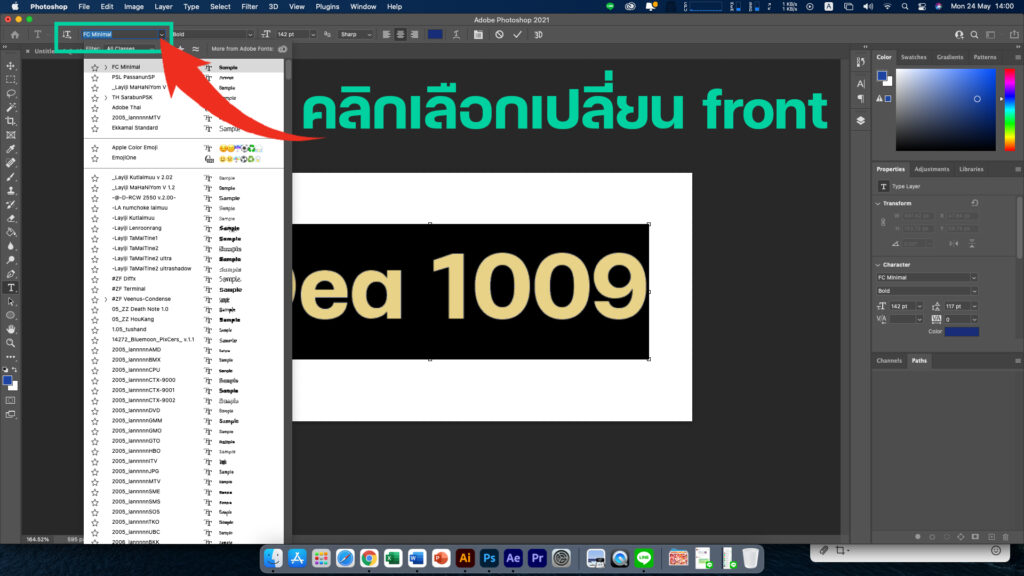The height and width of the screenshot is (576, 1024).
Task: Select the Paint Bucket tool
Action: 11,232
